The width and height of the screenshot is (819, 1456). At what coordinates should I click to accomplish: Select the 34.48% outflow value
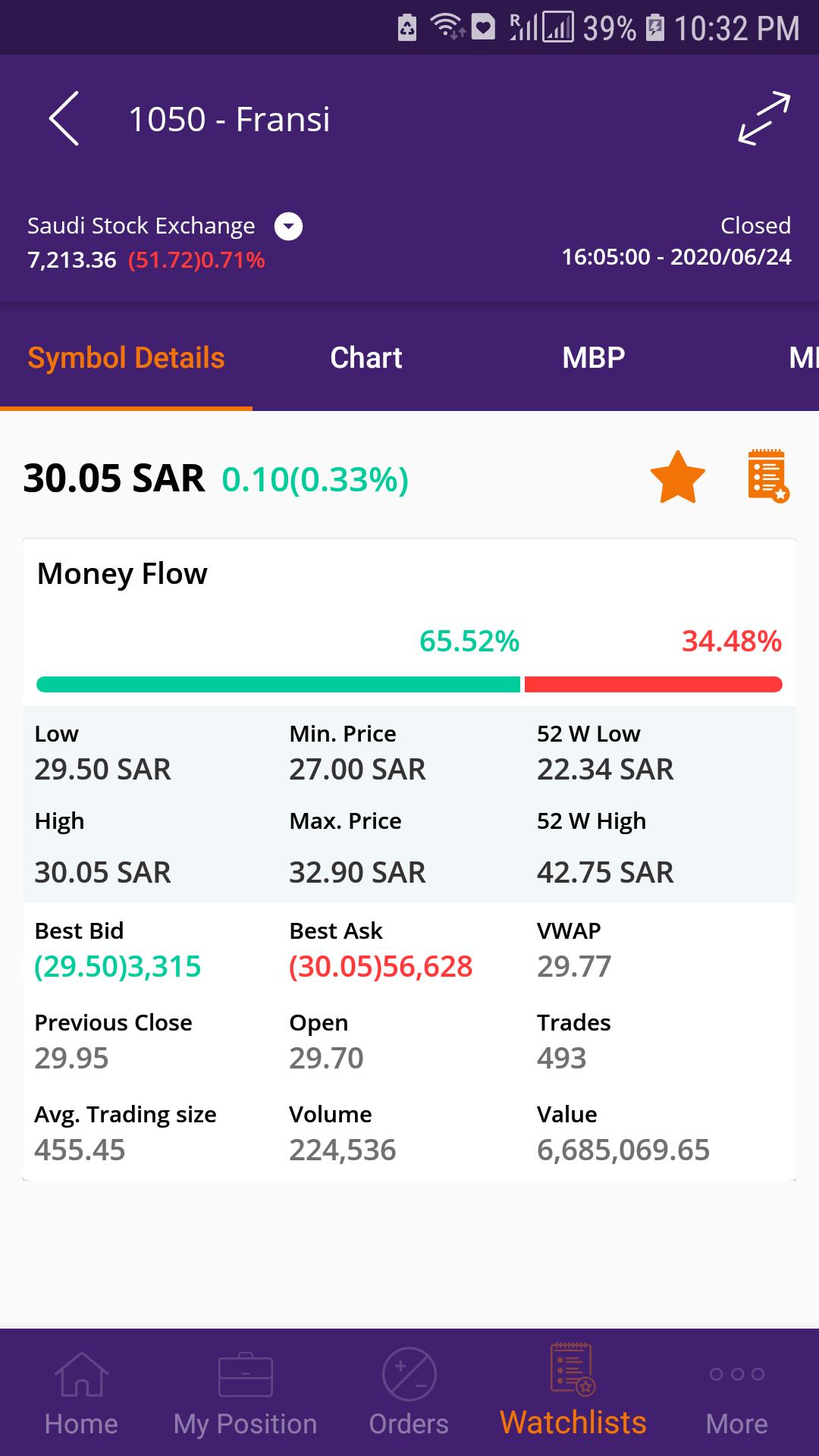[x=732, y=642]
